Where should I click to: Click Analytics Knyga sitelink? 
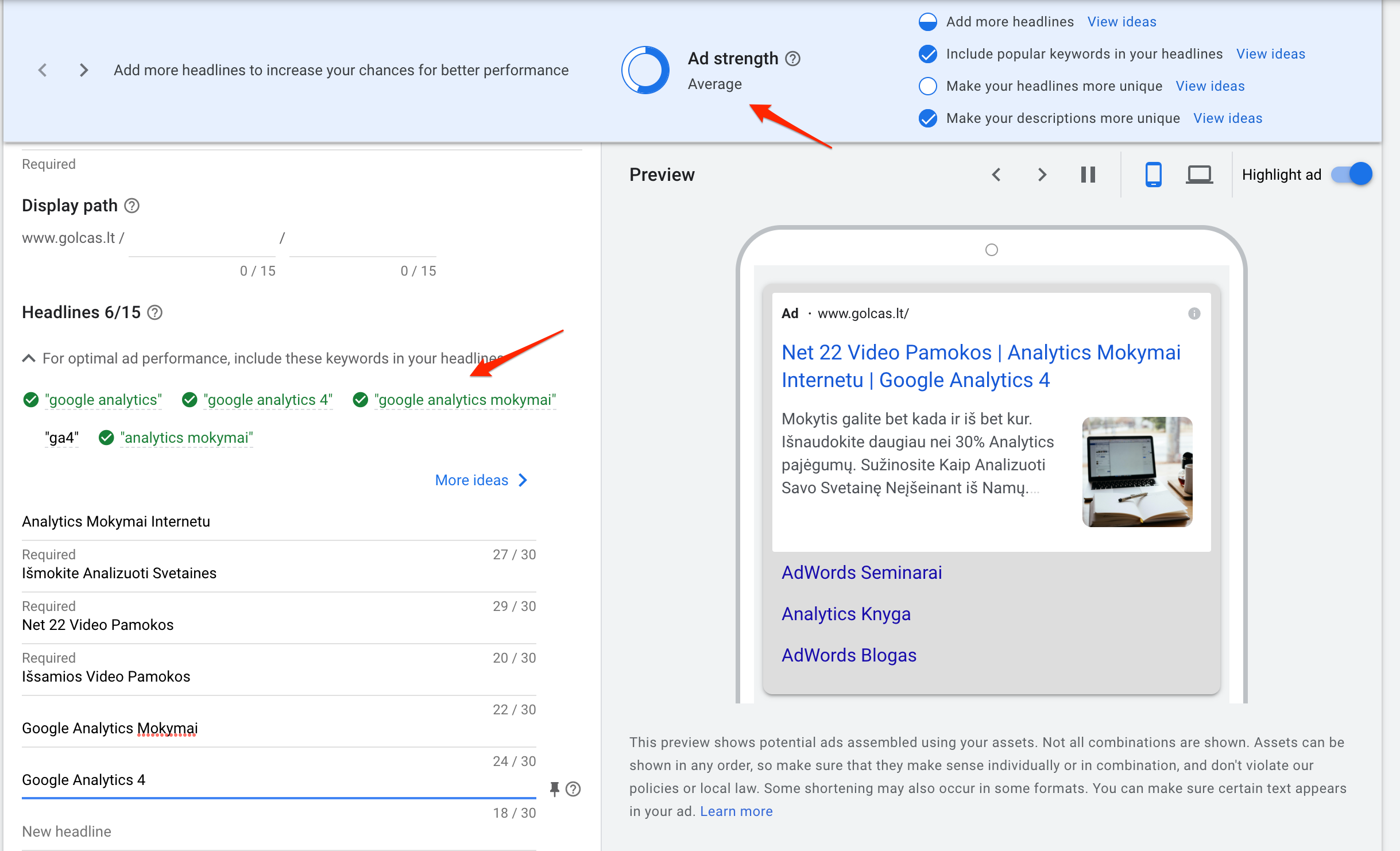pyautogui.click(x=846, y=614)
